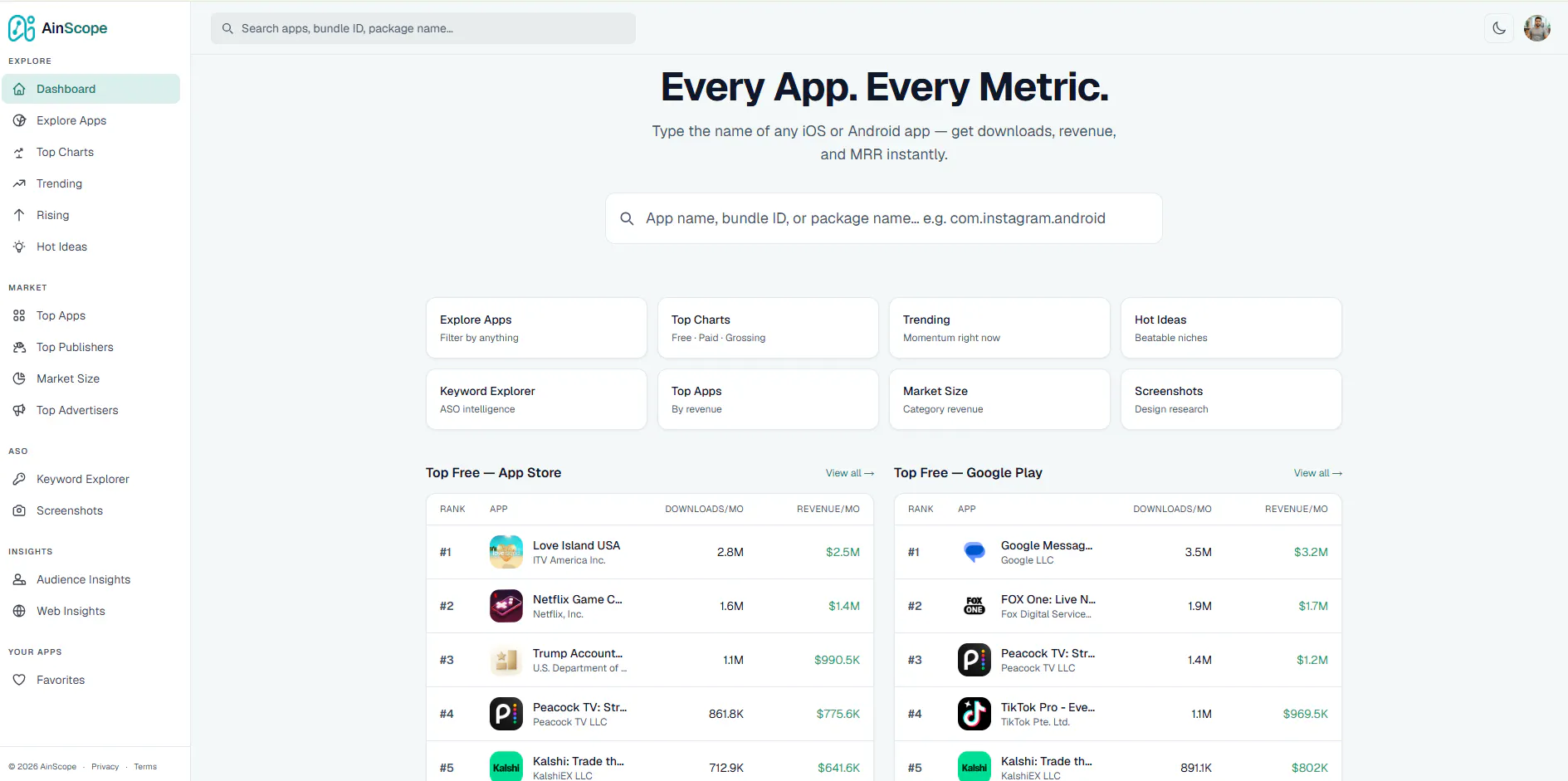Viewport: 1568px width, 781px height.
Task: Click the Love Island USA app icon
Action: tap(506, 552)
